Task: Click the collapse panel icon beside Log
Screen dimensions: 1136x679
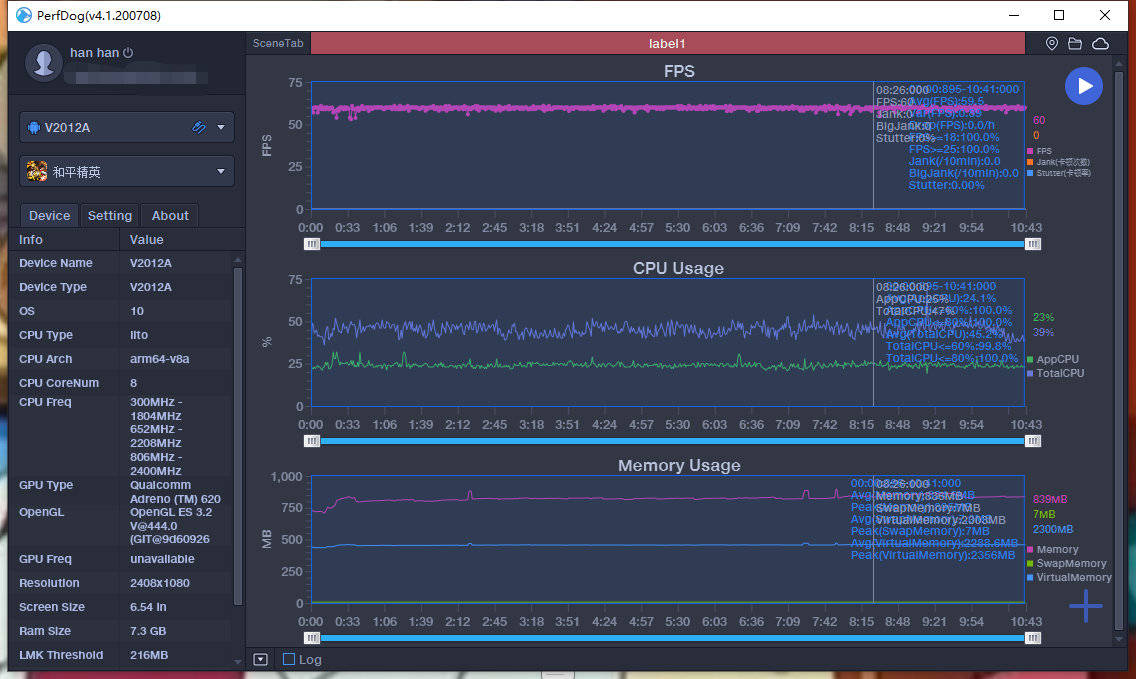Action: 261,659
